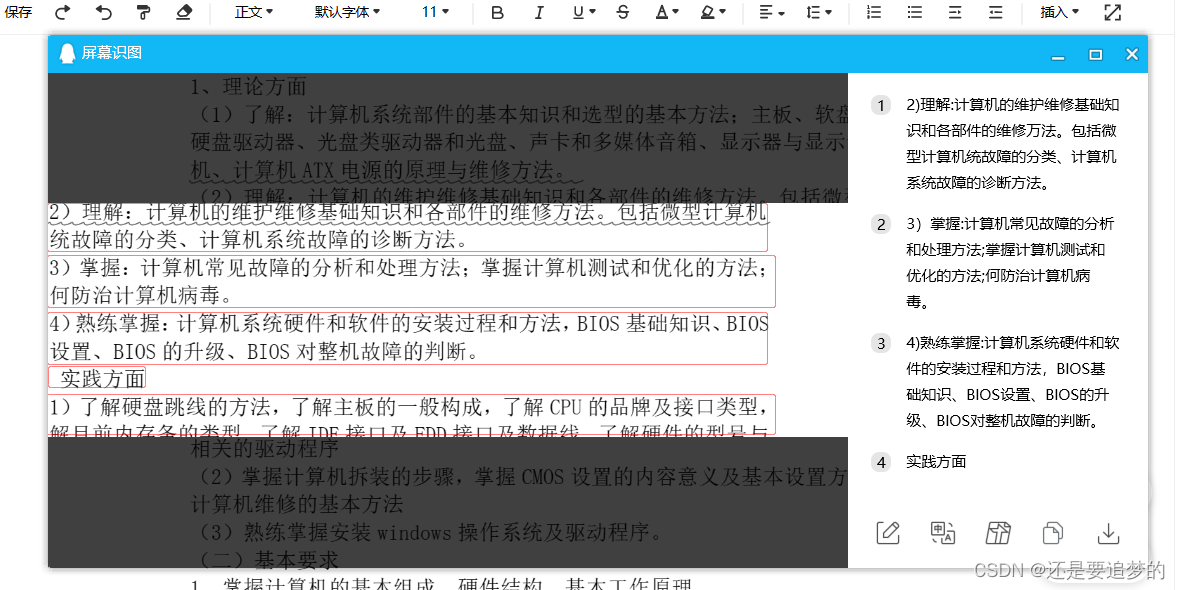Select the boxed region '1）了解硬盘跳线的方法'
This screenshot has height=590, width=1180.
tap(412, 415)
